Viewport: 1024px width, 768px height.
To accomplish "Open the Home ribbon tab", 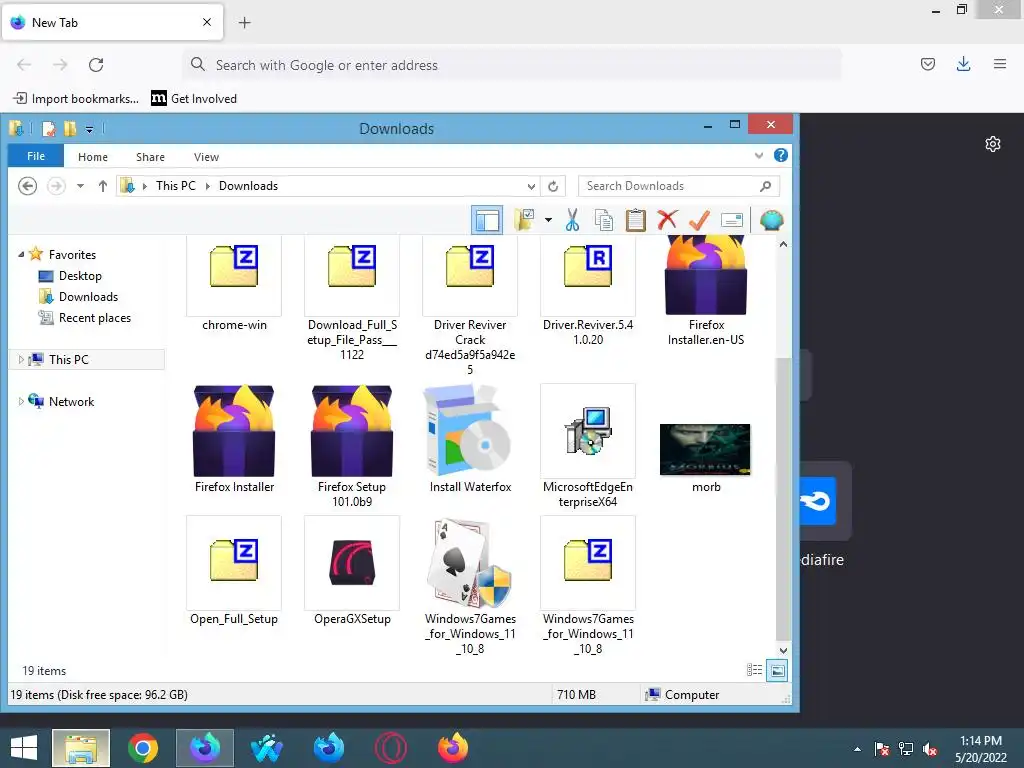I will click(x=93, y=157).
